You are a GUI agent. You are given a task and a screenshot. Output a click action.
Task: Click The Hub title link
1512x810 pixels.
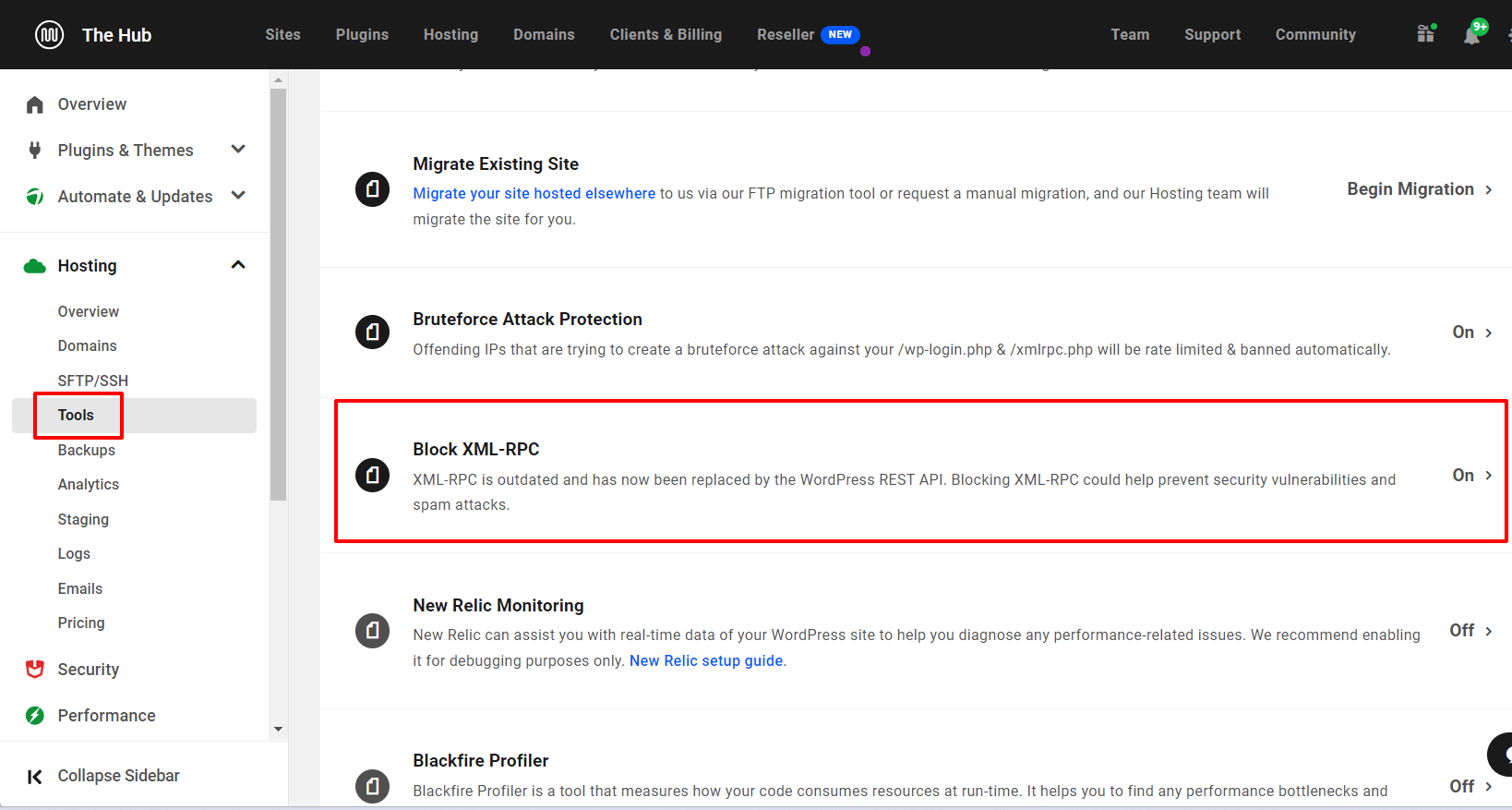116,35
